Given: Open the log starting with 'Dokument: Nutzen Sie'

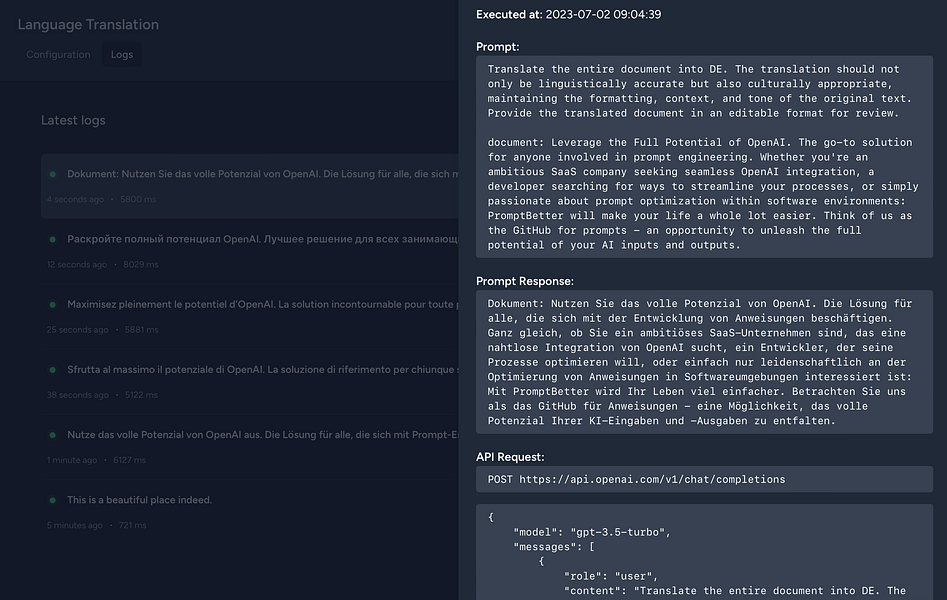Looking at the screenshot, I should [x=250, y=185].
